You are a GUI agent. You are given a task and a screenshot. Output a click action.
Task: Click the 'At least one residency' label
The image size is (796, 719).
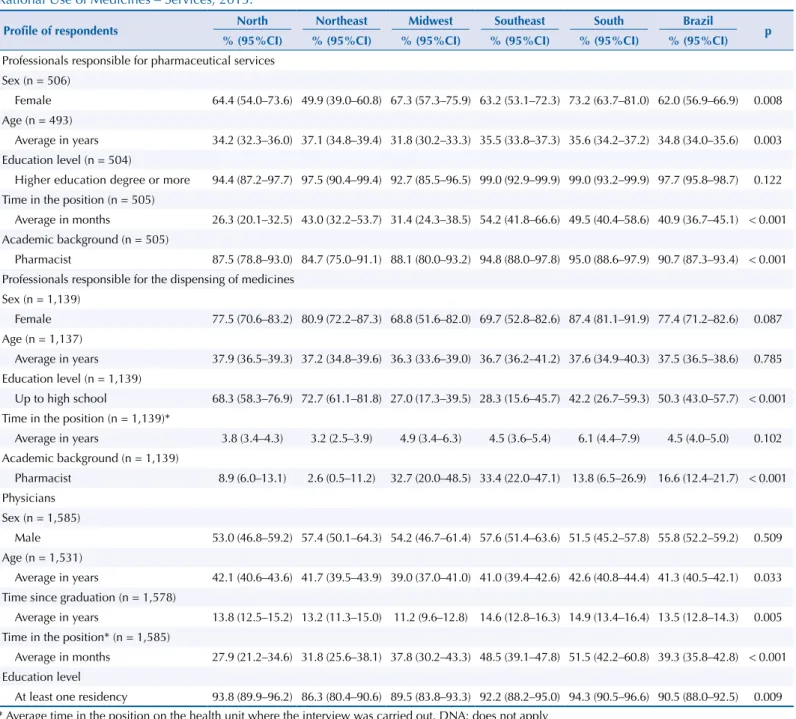[71, 697]
